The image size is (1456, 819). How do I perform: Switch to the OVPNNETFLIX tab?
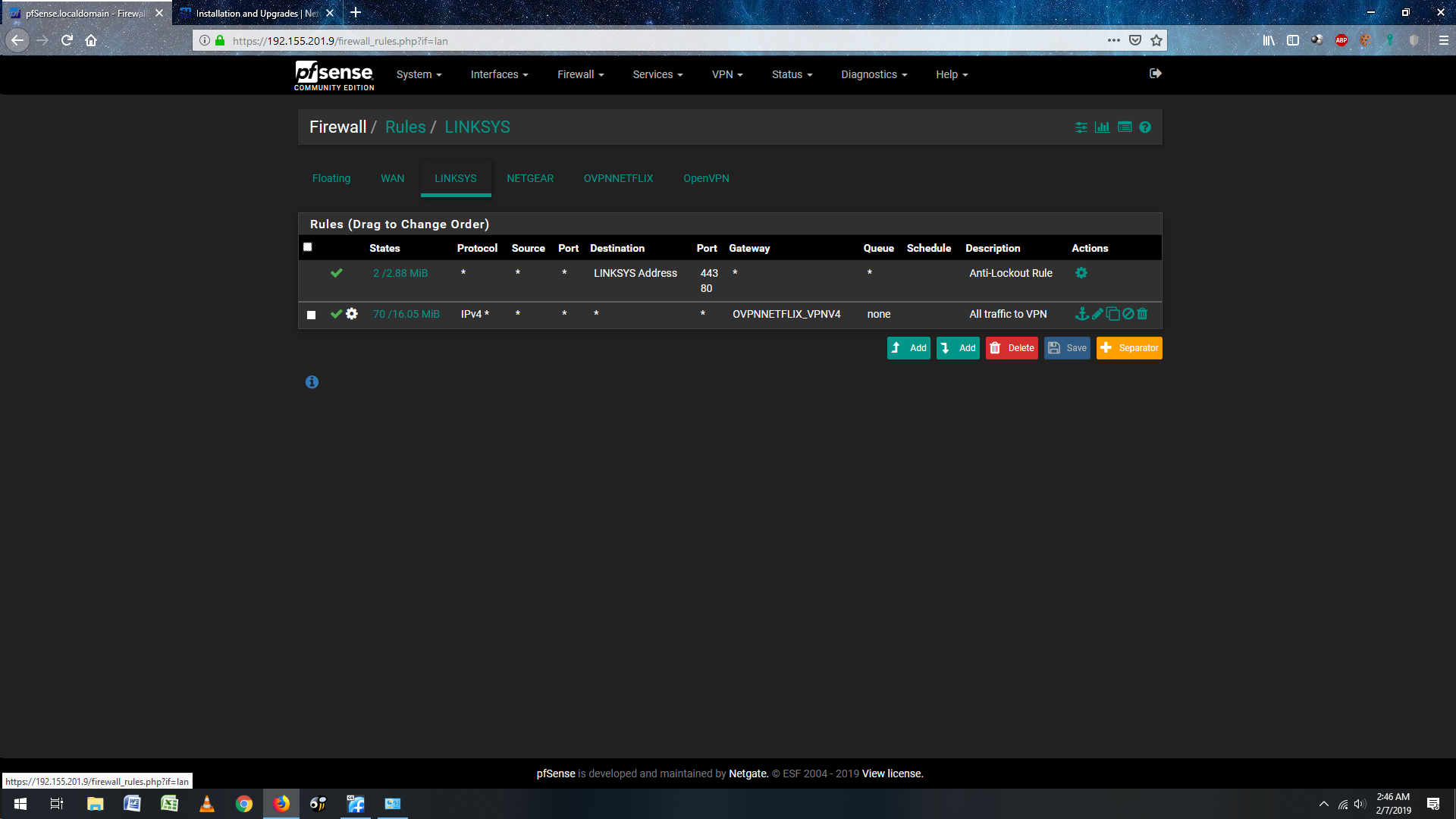point(618,178)
